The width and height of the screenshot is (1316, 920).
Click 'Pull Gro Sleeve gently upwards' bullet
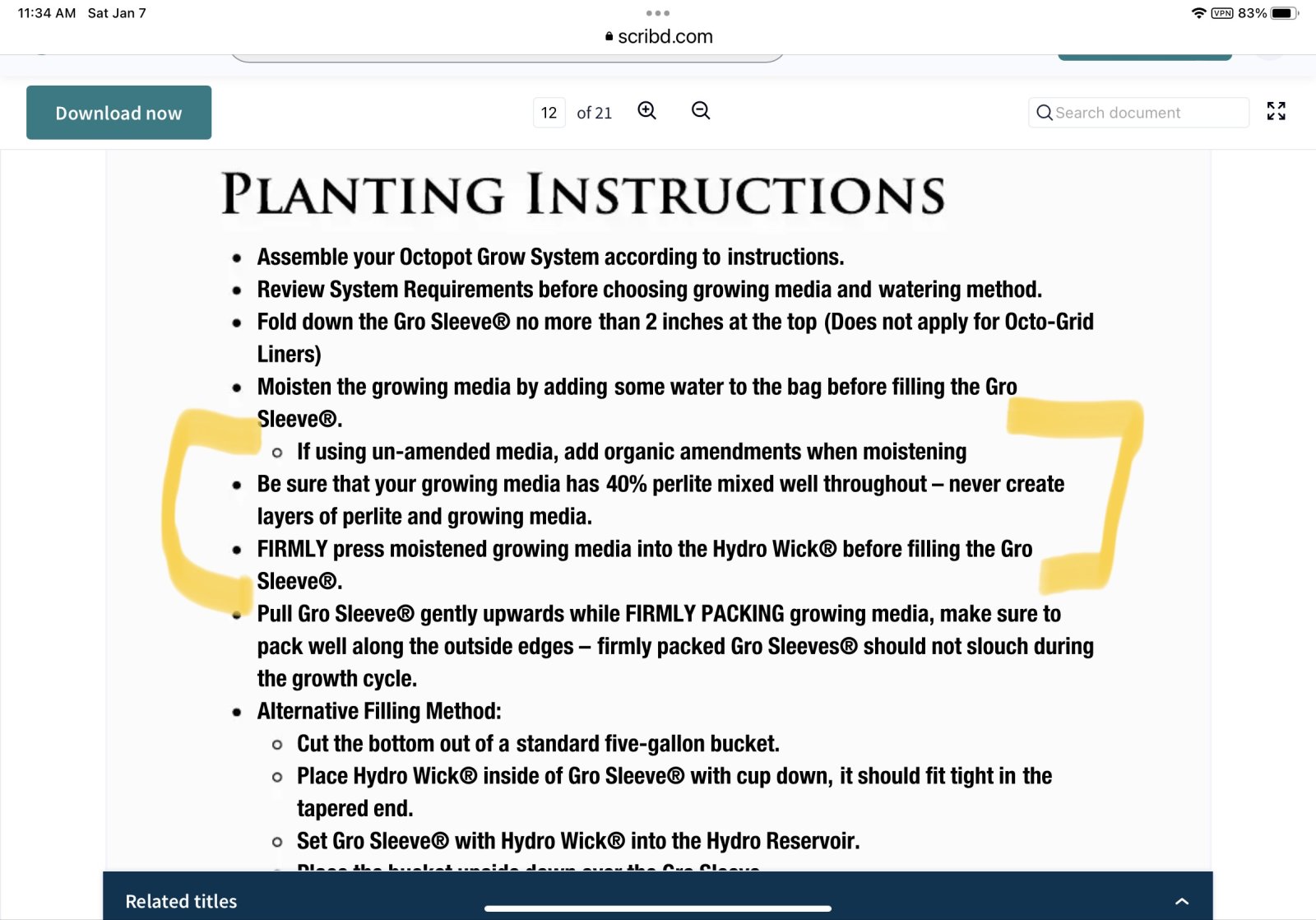coord(675,646)
